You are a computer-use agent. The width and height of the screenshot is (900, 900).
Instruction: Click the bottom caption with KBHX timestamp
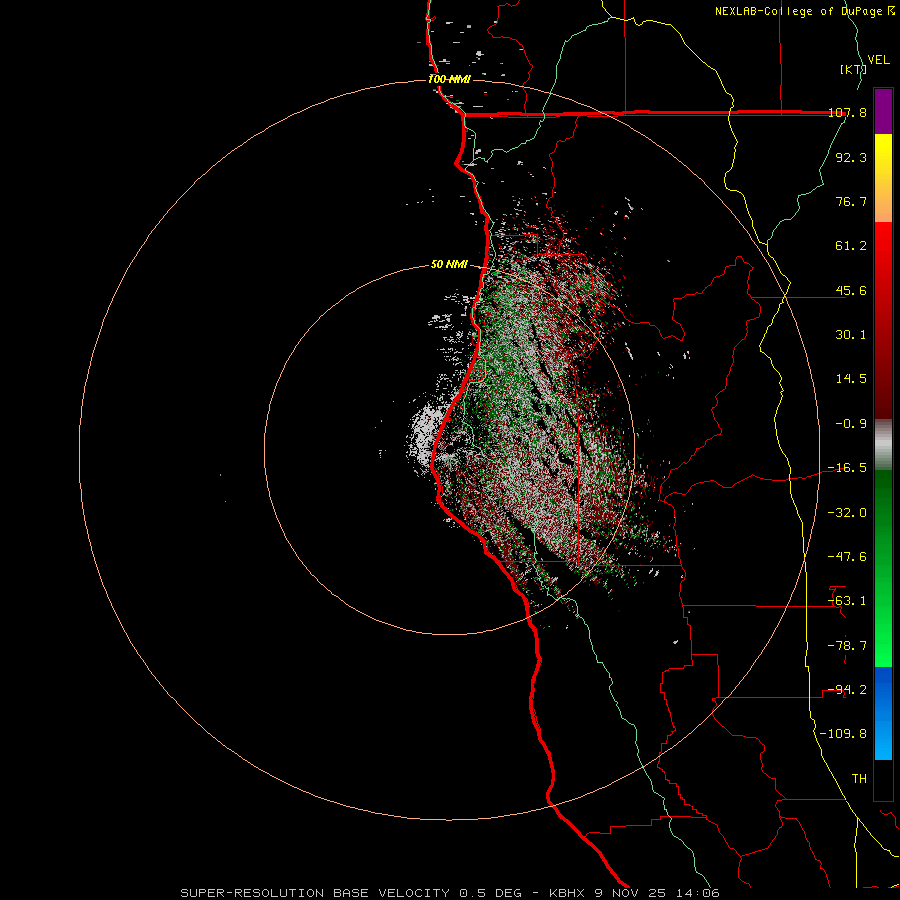pyautogui.click(x=450, y=893)
